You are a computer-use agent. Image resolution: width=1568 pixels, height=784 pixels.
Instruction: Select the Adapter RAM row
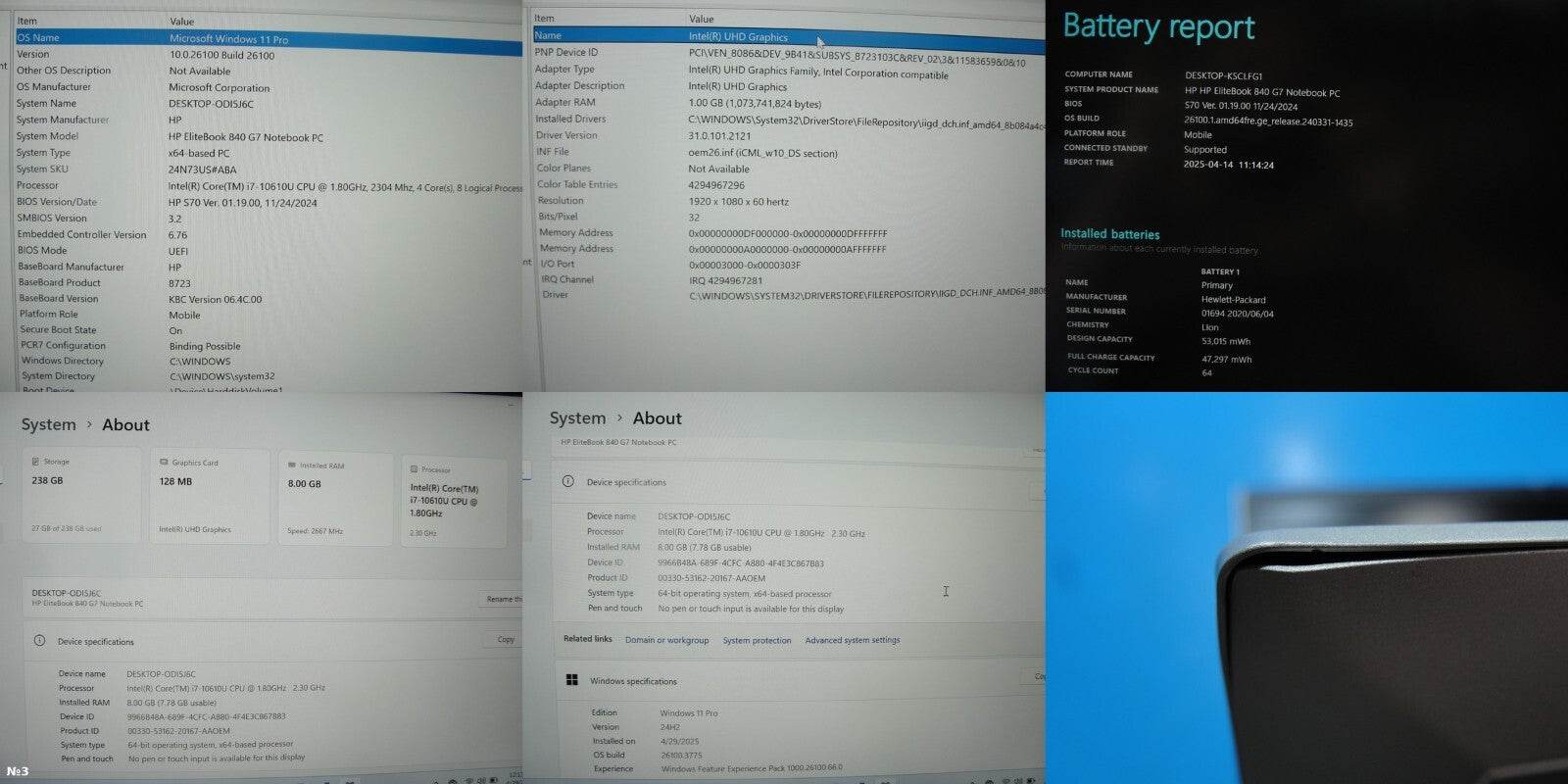pyautogui.click(x=784, y=102)
